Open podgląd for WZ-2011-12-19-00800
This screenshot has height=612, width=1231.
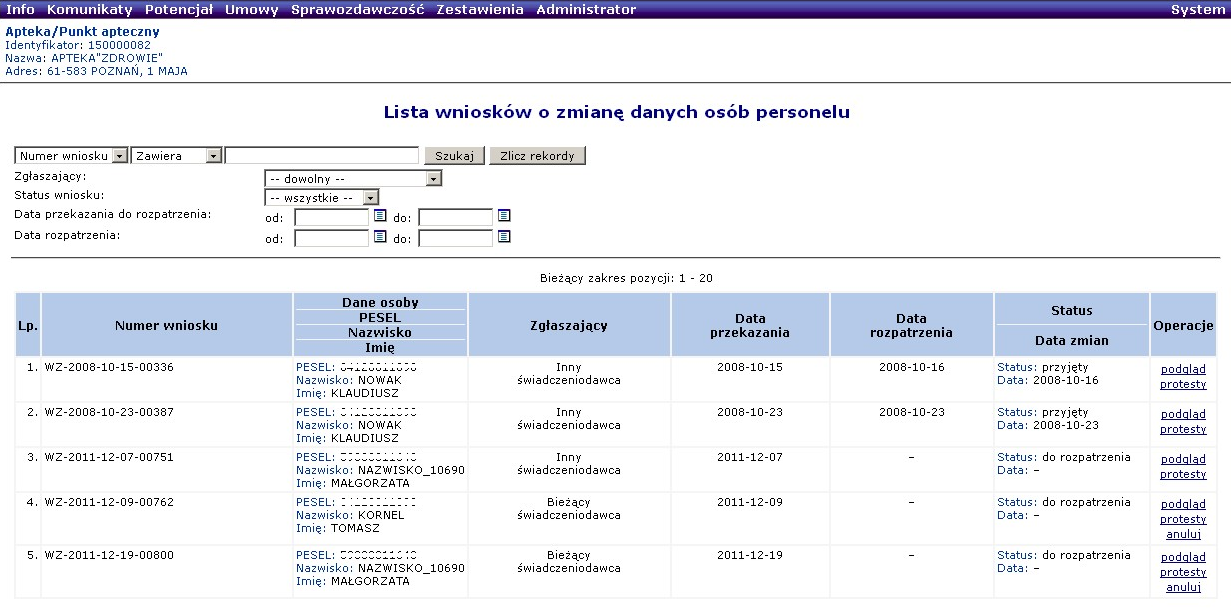click(1183, 557)
